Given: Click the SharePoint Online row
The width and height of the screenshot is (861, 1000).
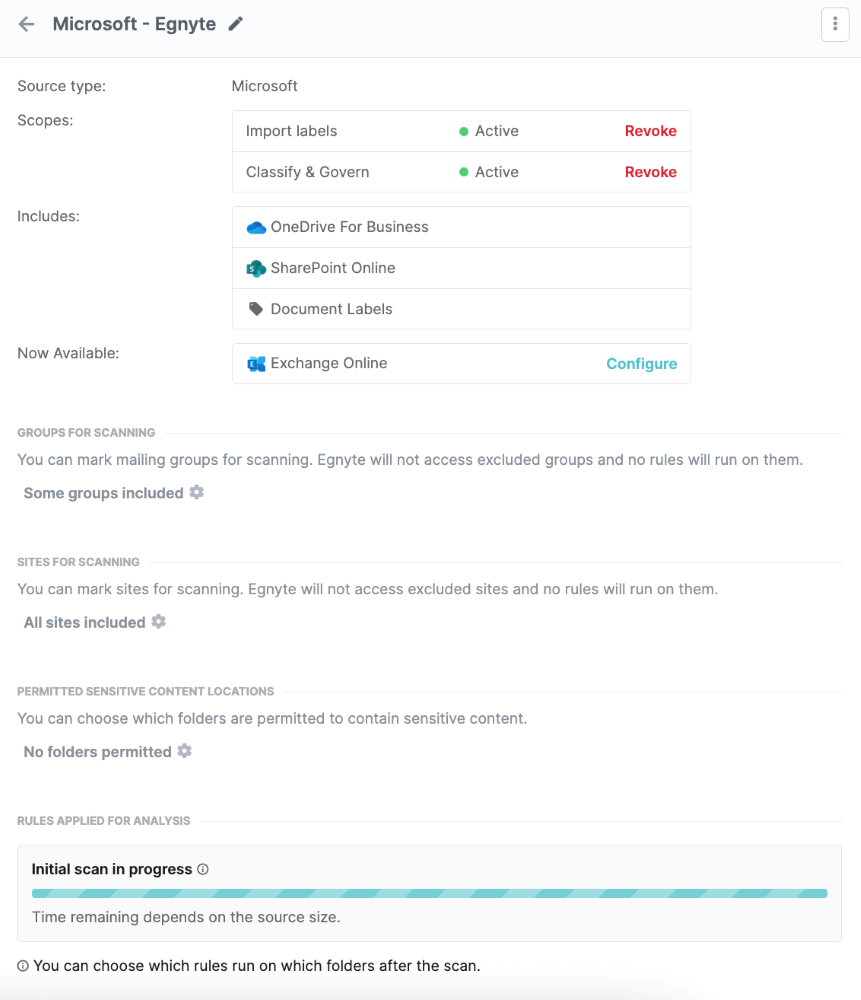Looking at the screenshot, I should (x=461, y=268).
